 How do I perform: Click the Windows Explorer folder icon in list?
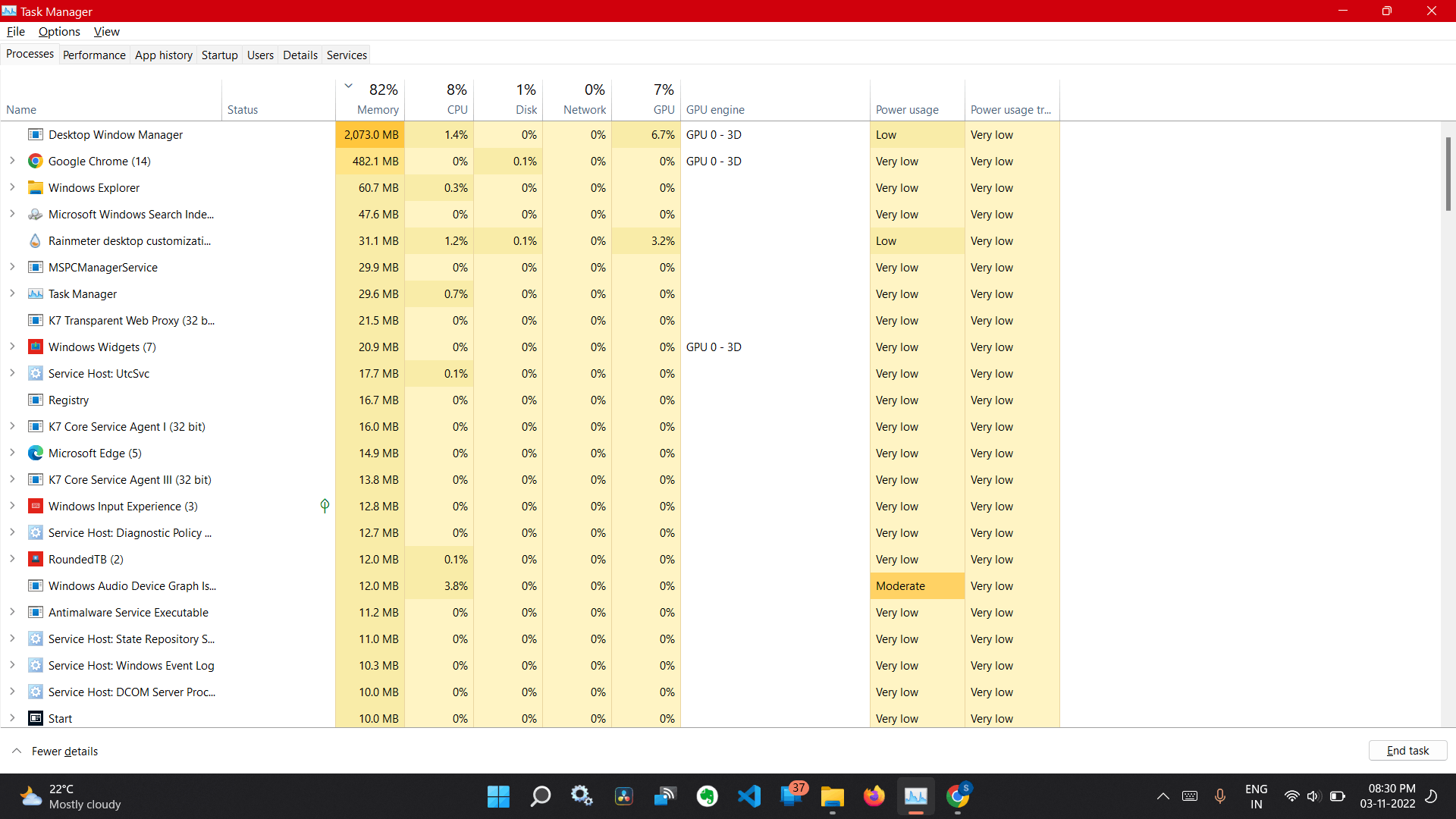point(35,188)
